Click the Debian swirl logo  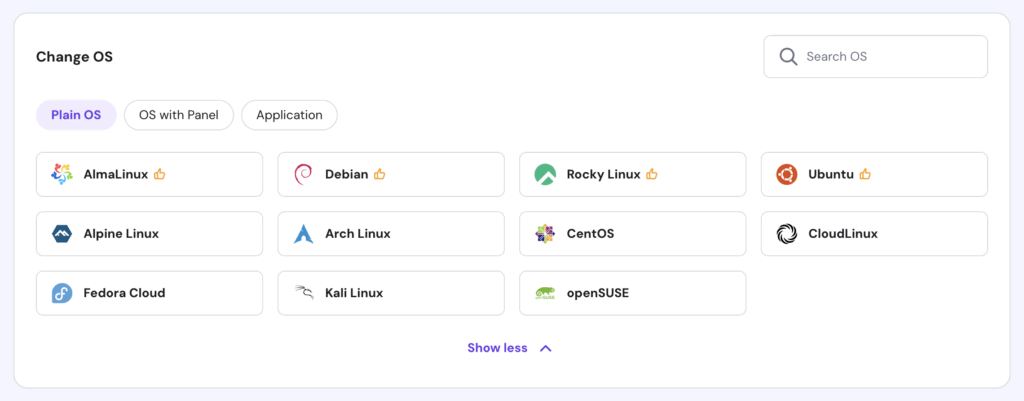(304, 174)
